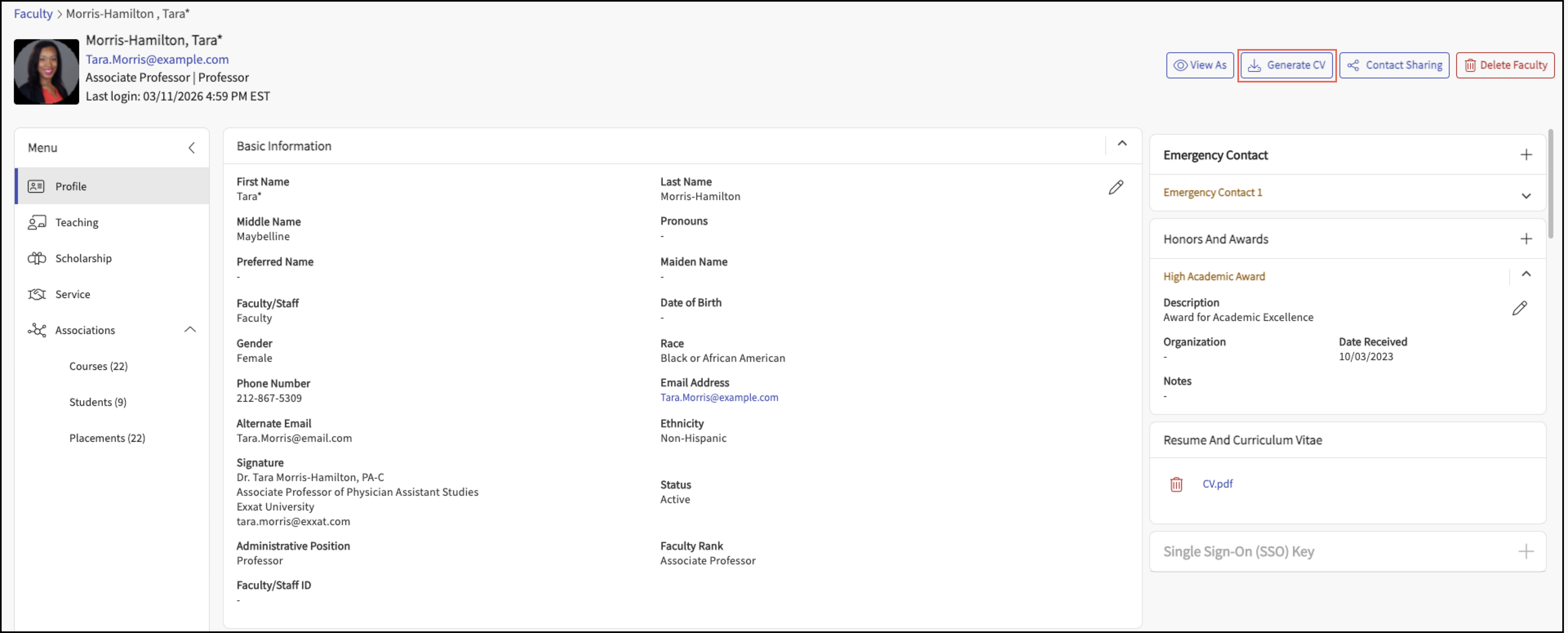Click Tara's profile photo thumbnail
This screenshot has width=1568, height=633.
pos(46,72)
